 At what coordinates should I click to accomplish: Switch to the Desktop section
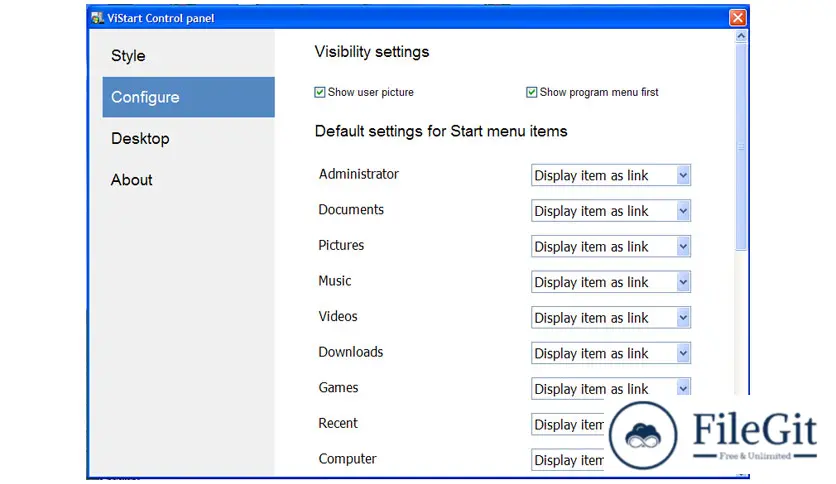pyautogui.click(x=140, y=139)
